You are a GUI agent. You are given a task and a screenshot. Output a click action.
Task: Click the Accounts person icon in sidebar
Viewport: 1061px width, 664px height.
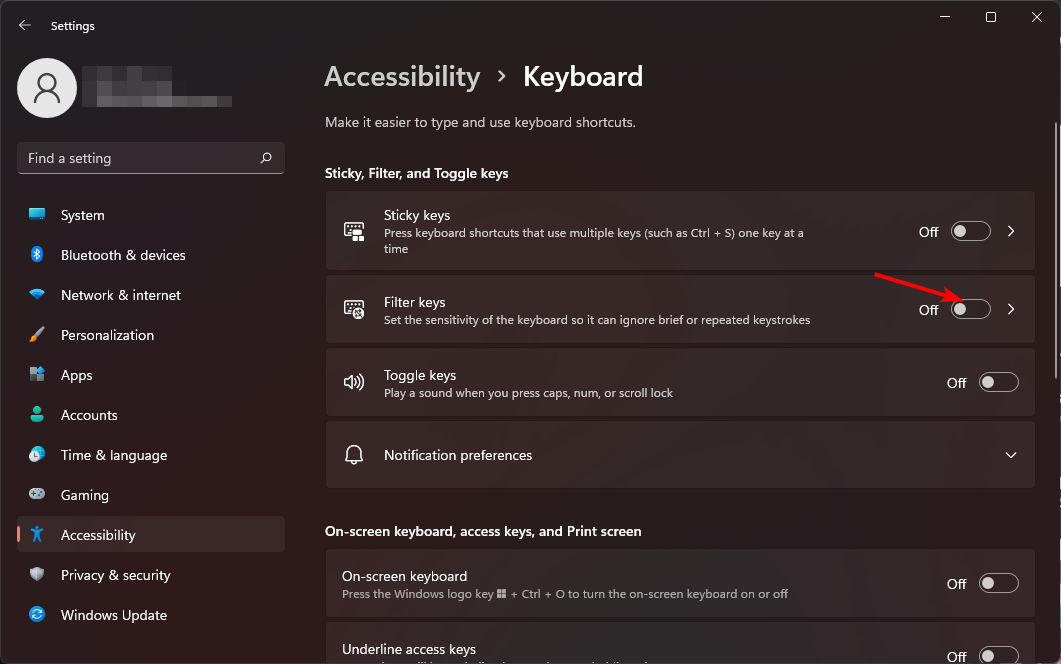click(x=37, y=414)
